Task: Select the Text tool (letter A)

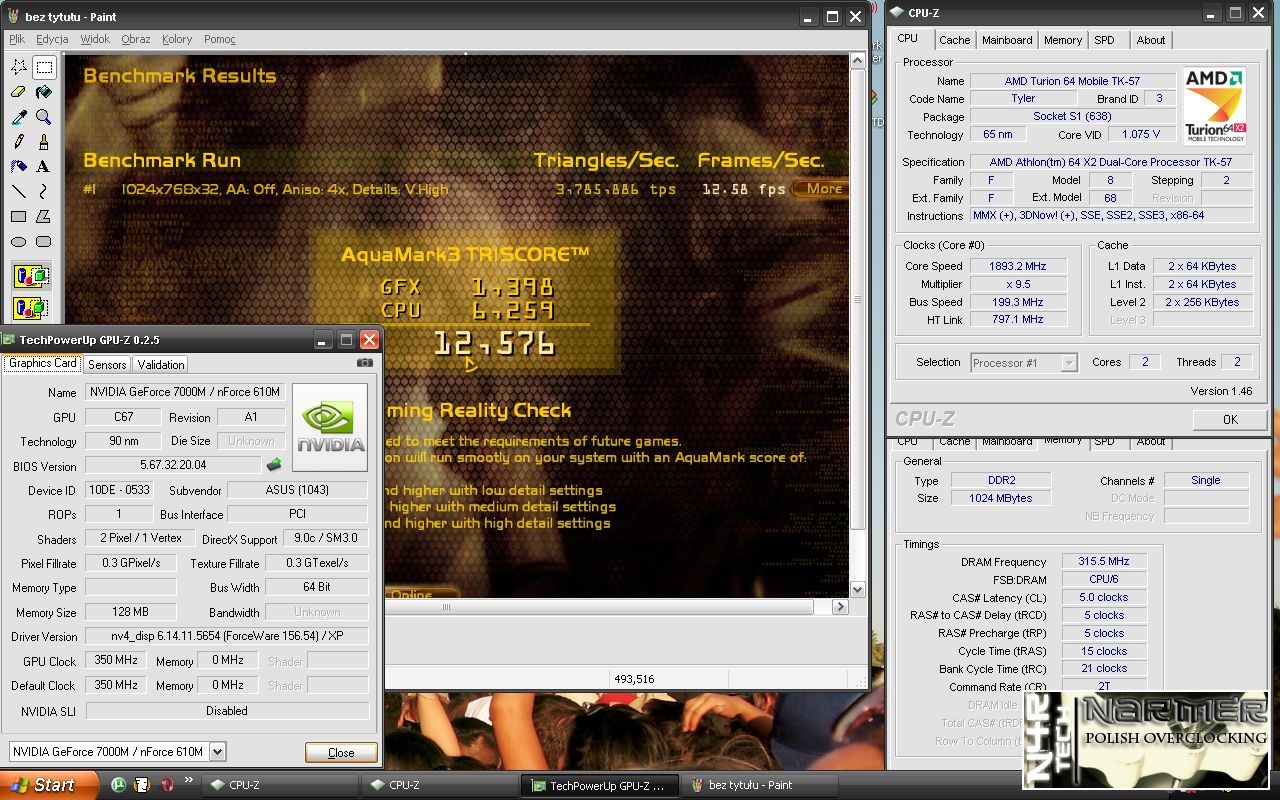Action: 44,167
